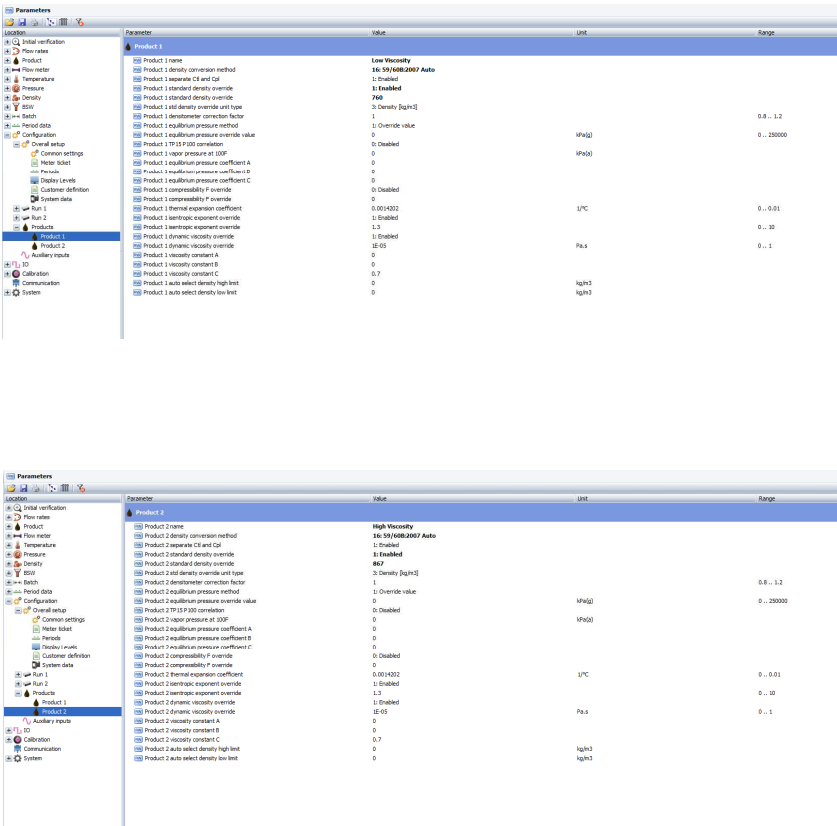This screenshot has height=826, width=837.
Task: Expand Run 2 node in Product 2 window
Action: (18, 684)
